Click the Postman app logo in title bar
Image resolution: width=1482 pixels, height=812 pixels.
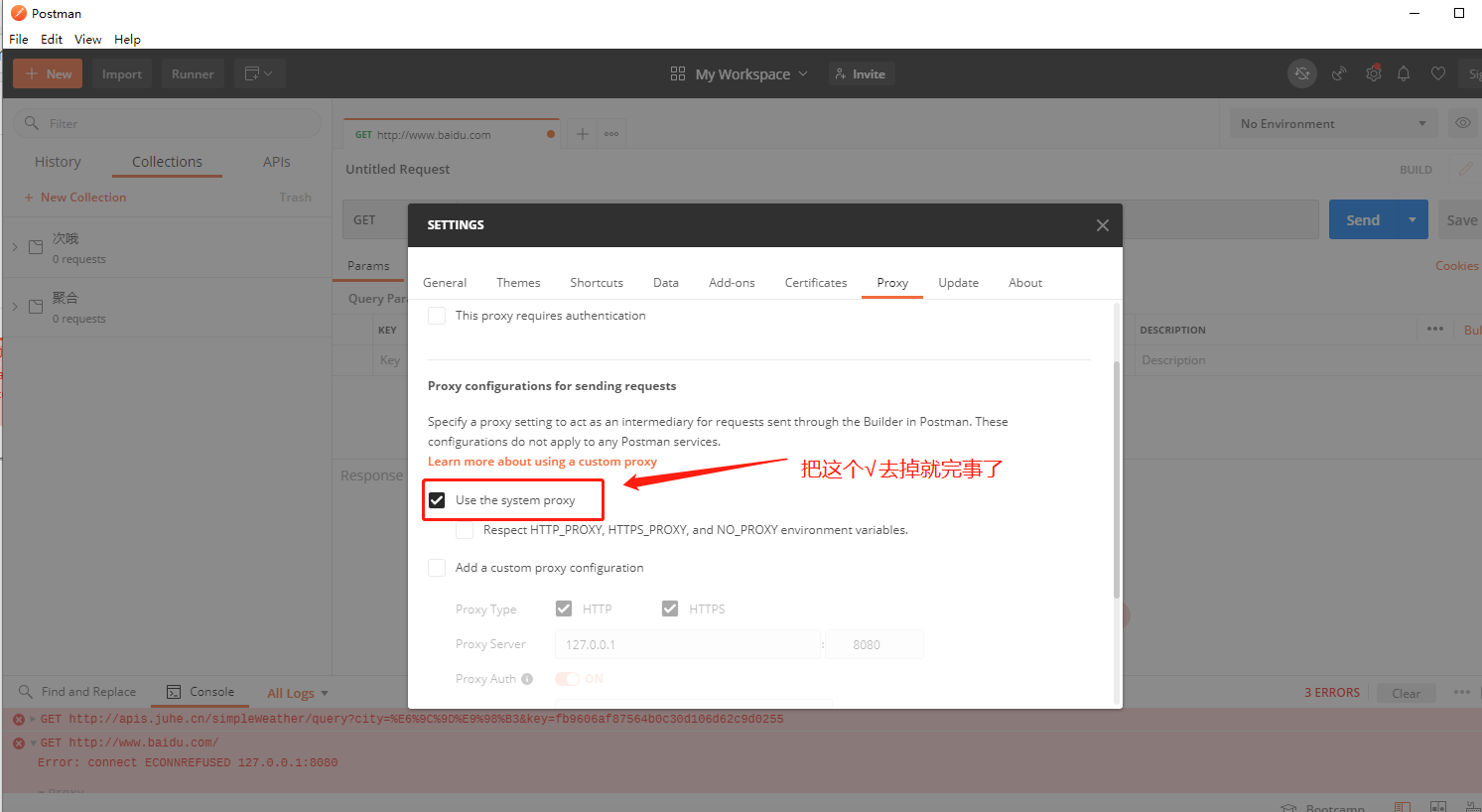click(19, 13)
